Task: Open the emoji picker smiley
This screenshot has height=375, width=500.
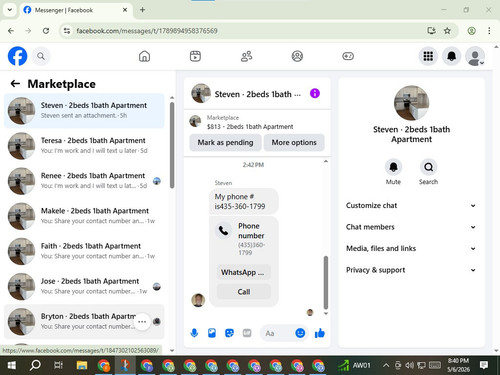Action: 300,333
